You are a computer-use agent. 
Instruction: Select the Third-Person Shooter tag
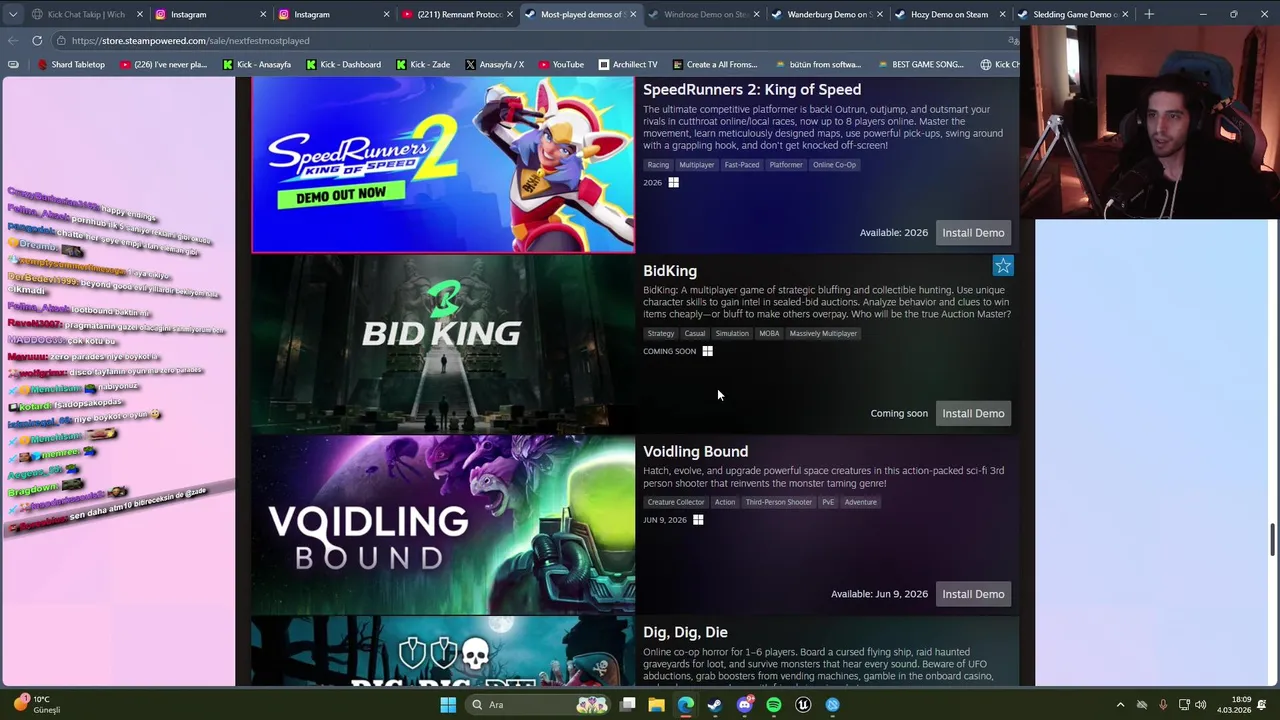778,502
